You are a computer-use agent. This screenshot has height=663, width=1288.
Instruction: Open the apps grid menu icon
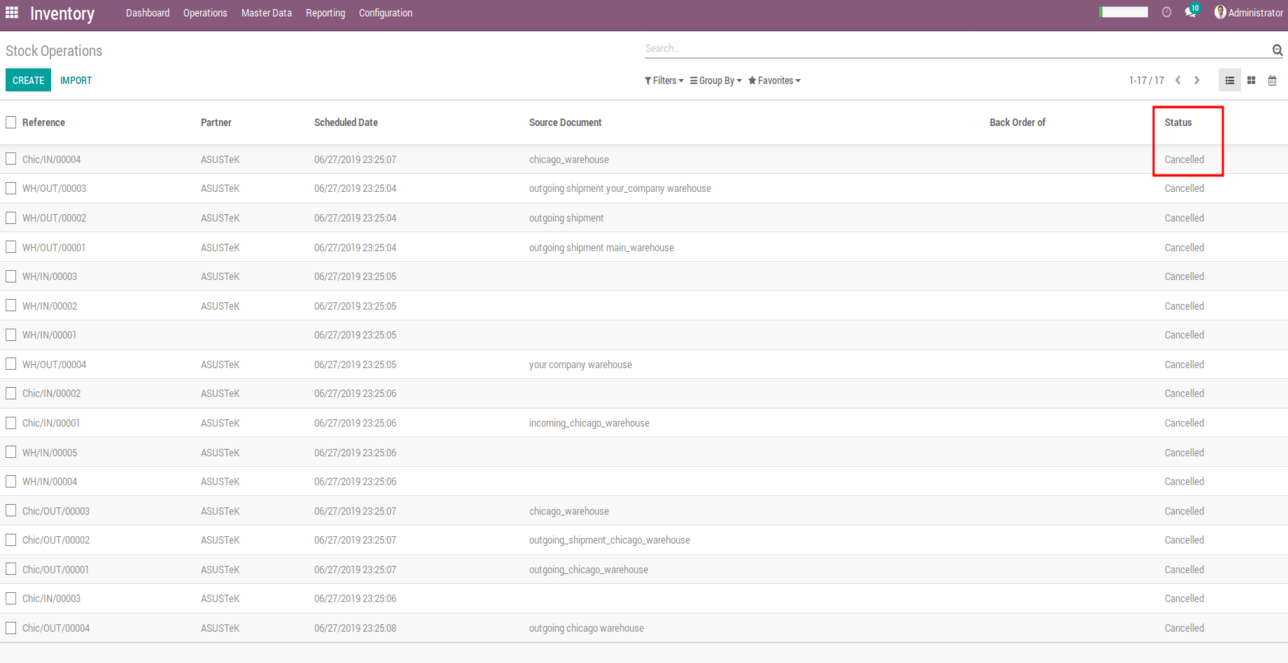click(x=12, y=13)
